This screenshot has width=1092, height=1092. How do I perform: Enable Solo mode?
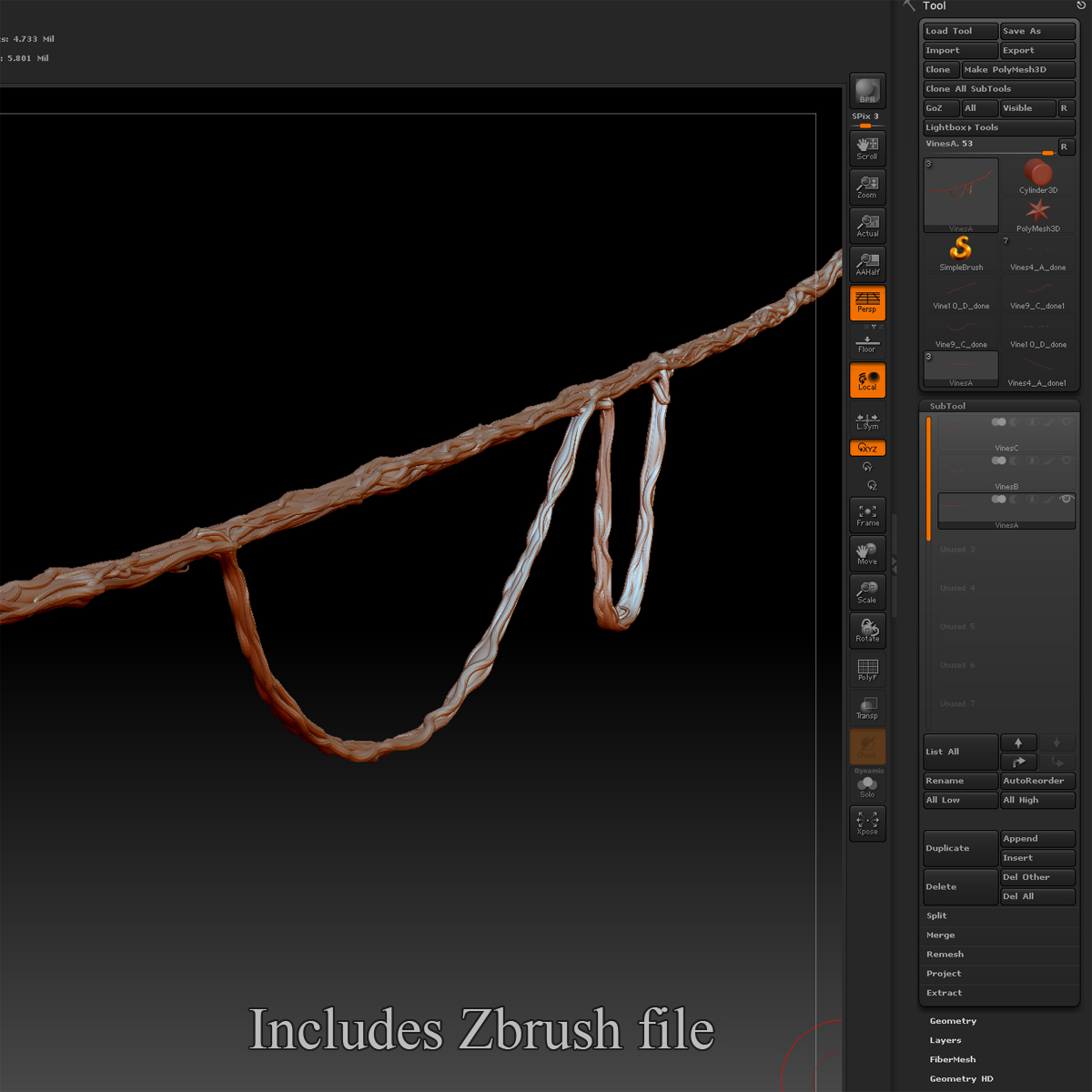[x=867, y=787]
